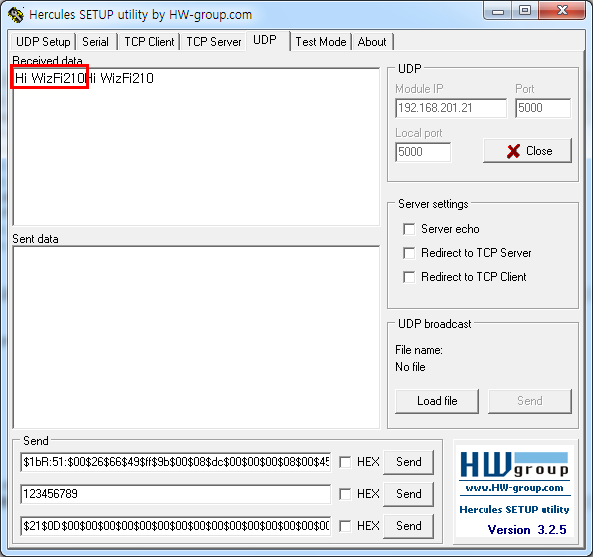Click the Load file button

pos(437,401)
